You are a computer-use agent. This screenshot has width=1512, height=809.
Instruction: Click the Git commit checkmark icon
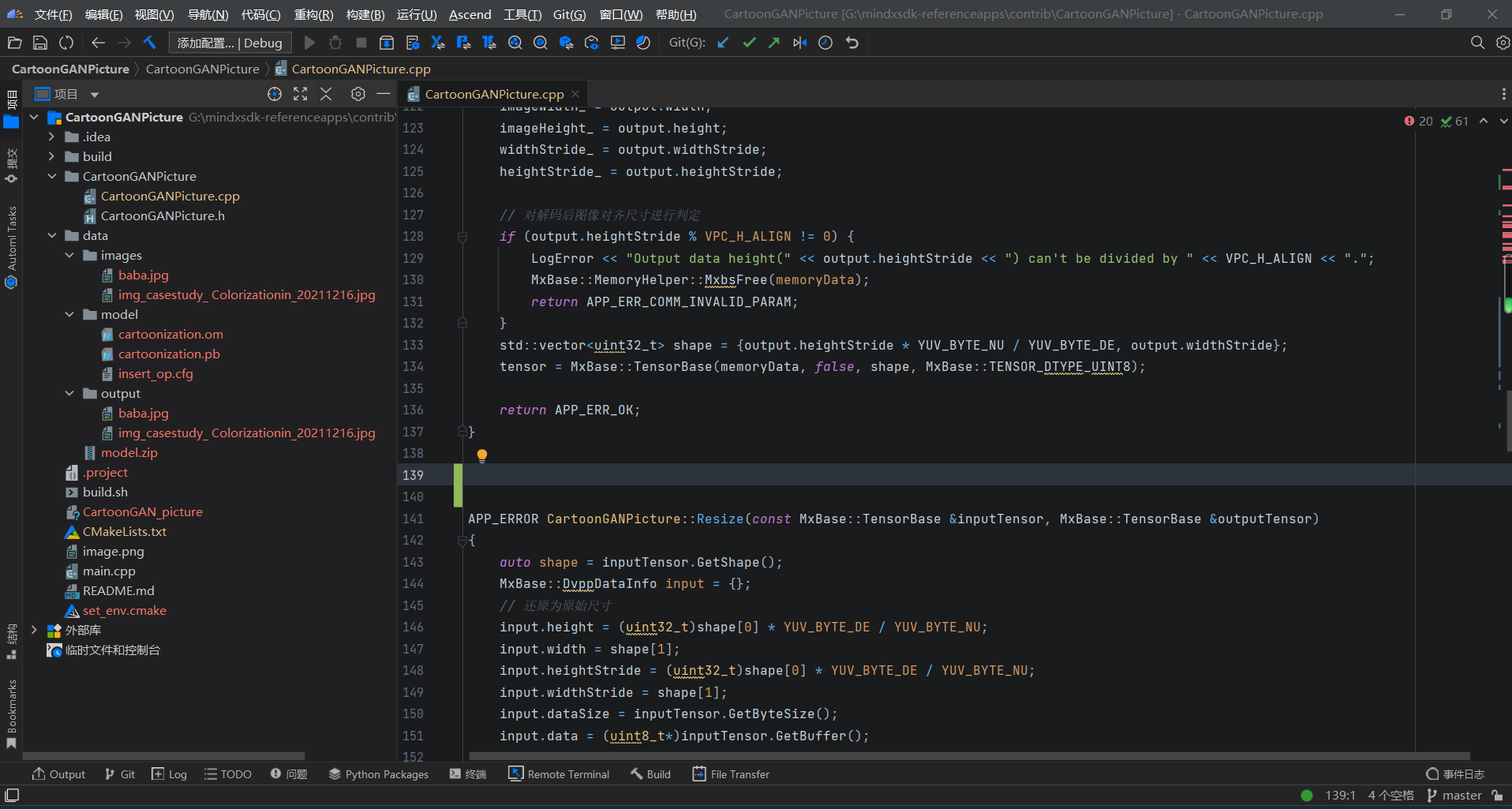pos(749,43)
